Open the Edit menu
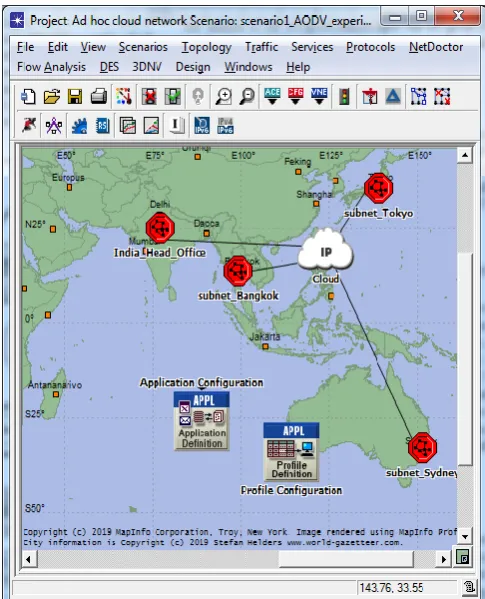Screen dimensions: 485x599 58,47
